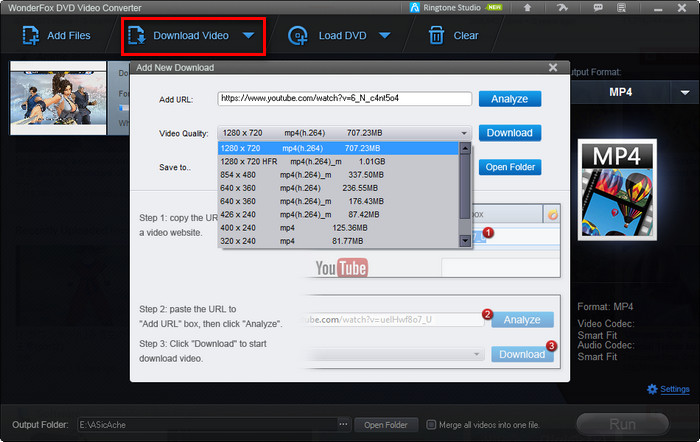This screenshot has height=442, width=700.
Task: Select 1280 x 720 HFR 1.01GB option
Action: click(x=338, y=162)
